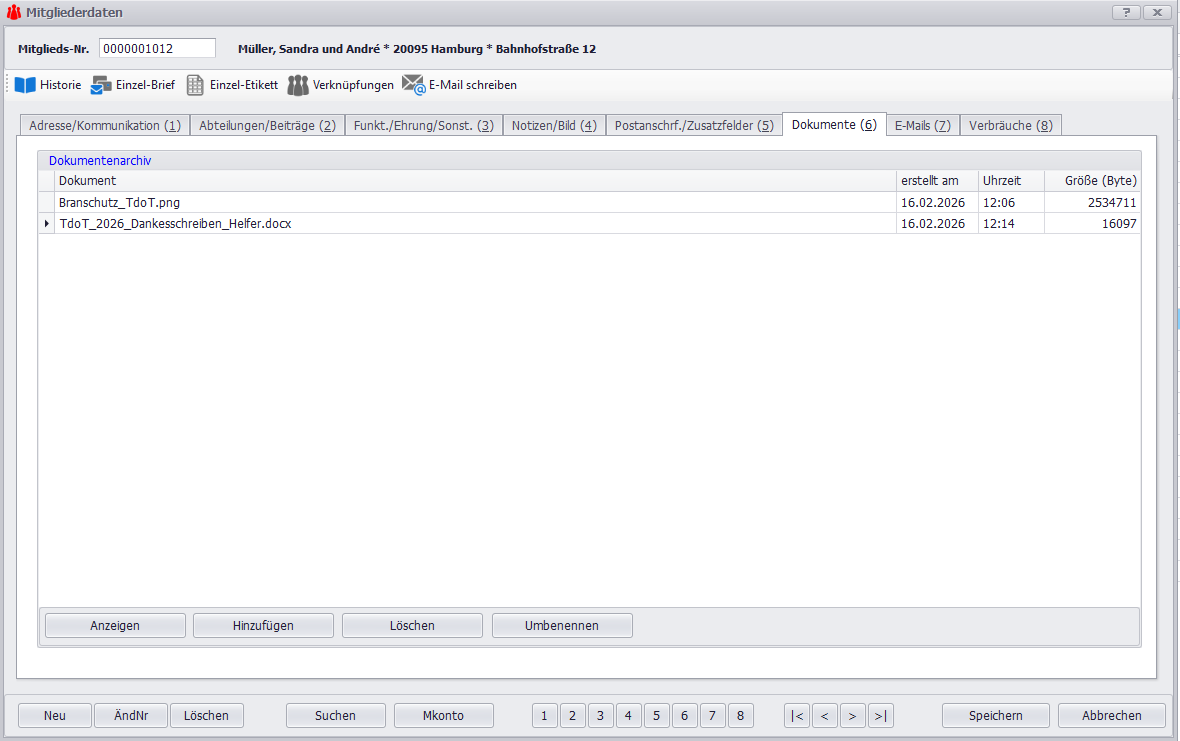Image resolution: width=1180 pixels, height=741 pixels.
Task: Click Speichern to save member data
Action: point(995,715)
